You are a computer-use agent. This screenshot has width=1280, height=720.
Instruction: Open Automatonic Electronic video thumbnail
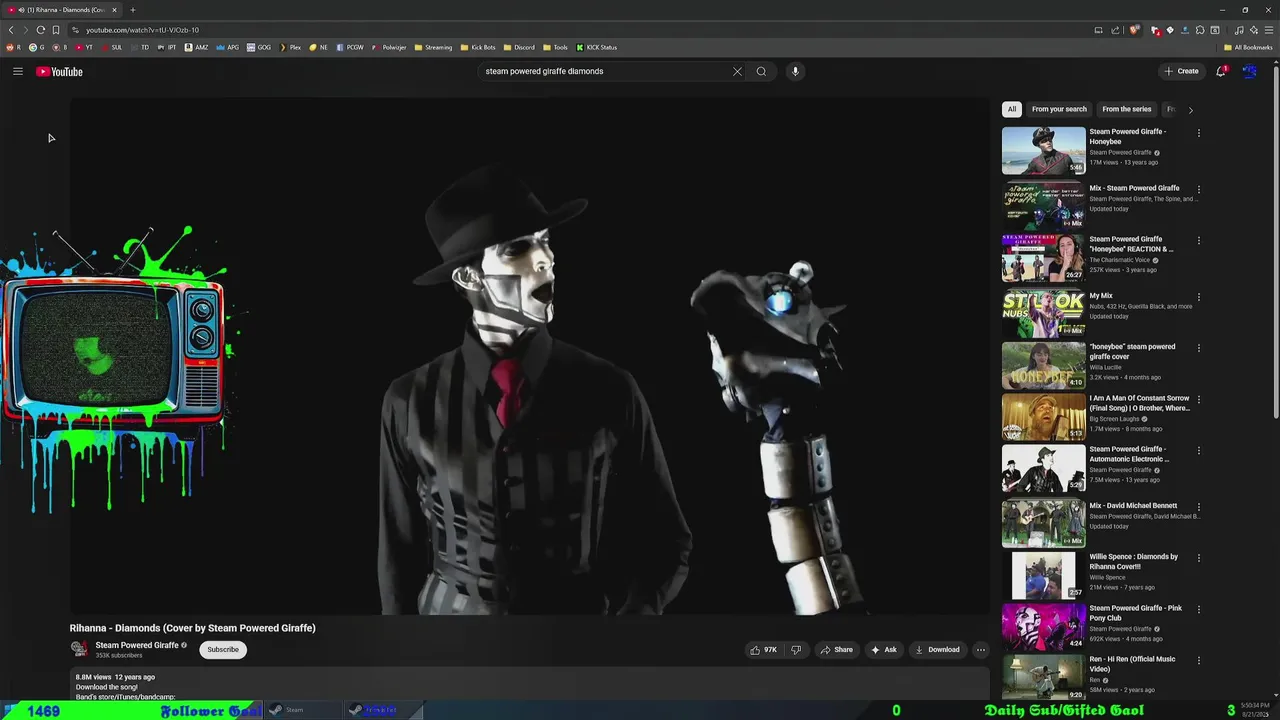pyautogui.click(x=1043, y=468)
